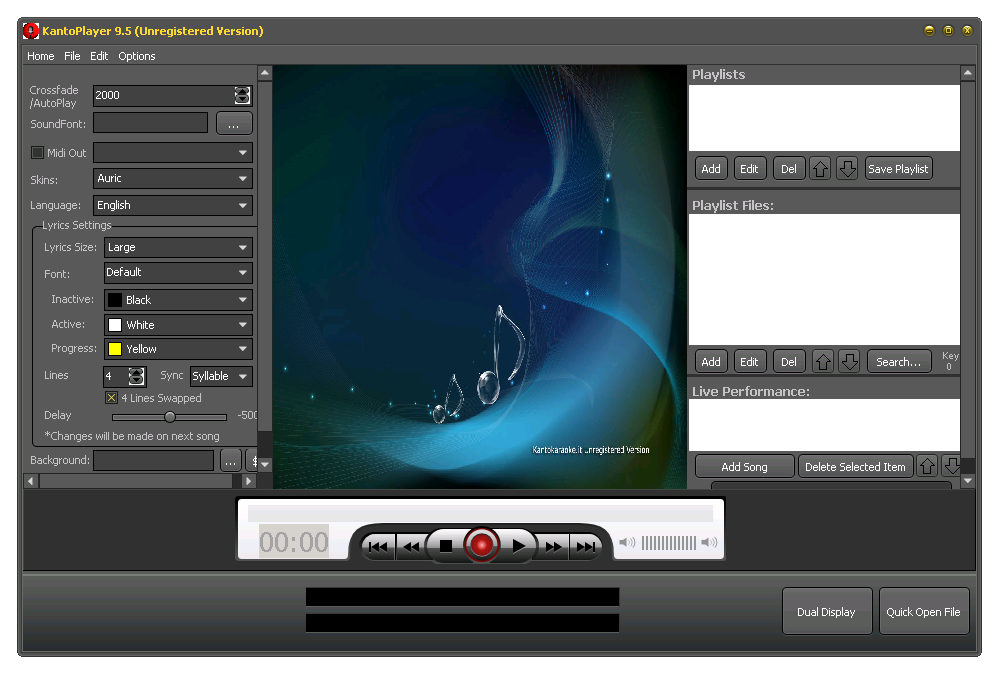Click settings panel horizontal scrollbar right arrow
Viewport: 1002px width, 683px height.
click(249, 480)
